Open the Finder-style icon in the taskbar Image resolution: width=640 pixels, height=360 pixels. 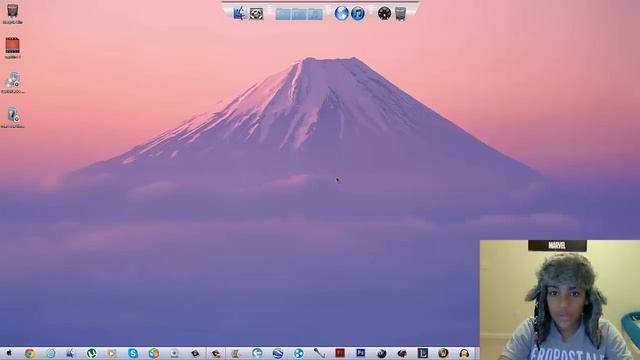click(x=71, y=353)
